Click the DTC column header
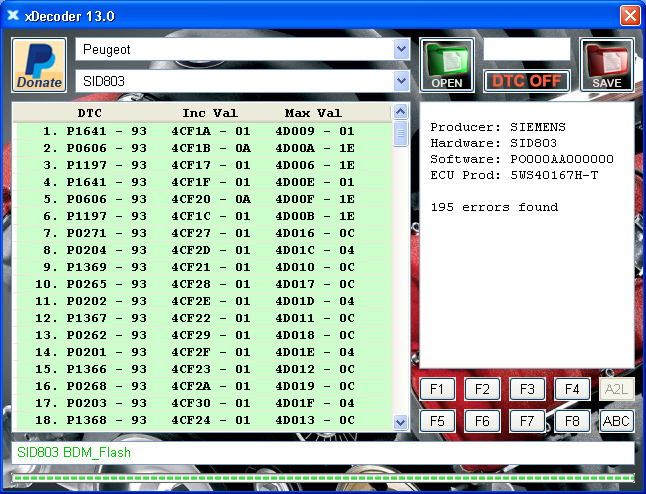 (x=89, y=113)
